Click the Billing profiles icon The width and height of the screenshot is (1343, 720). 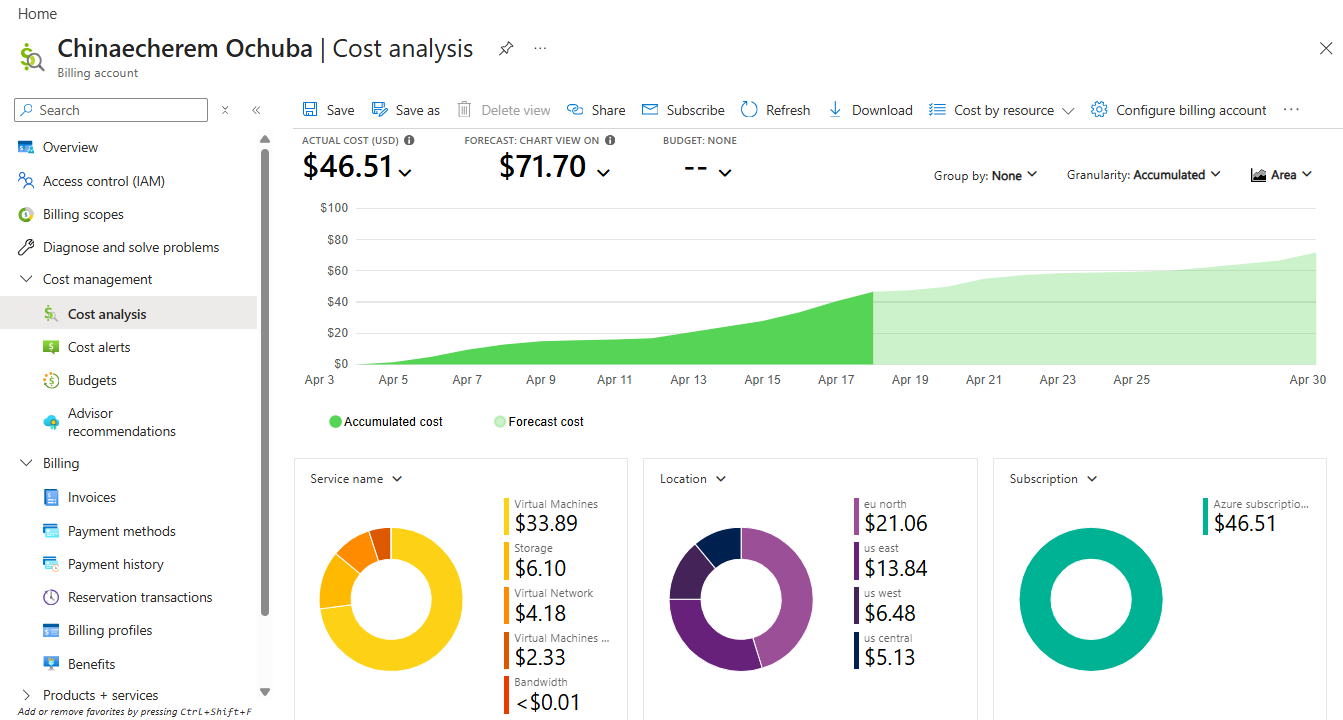coord(51,630)
